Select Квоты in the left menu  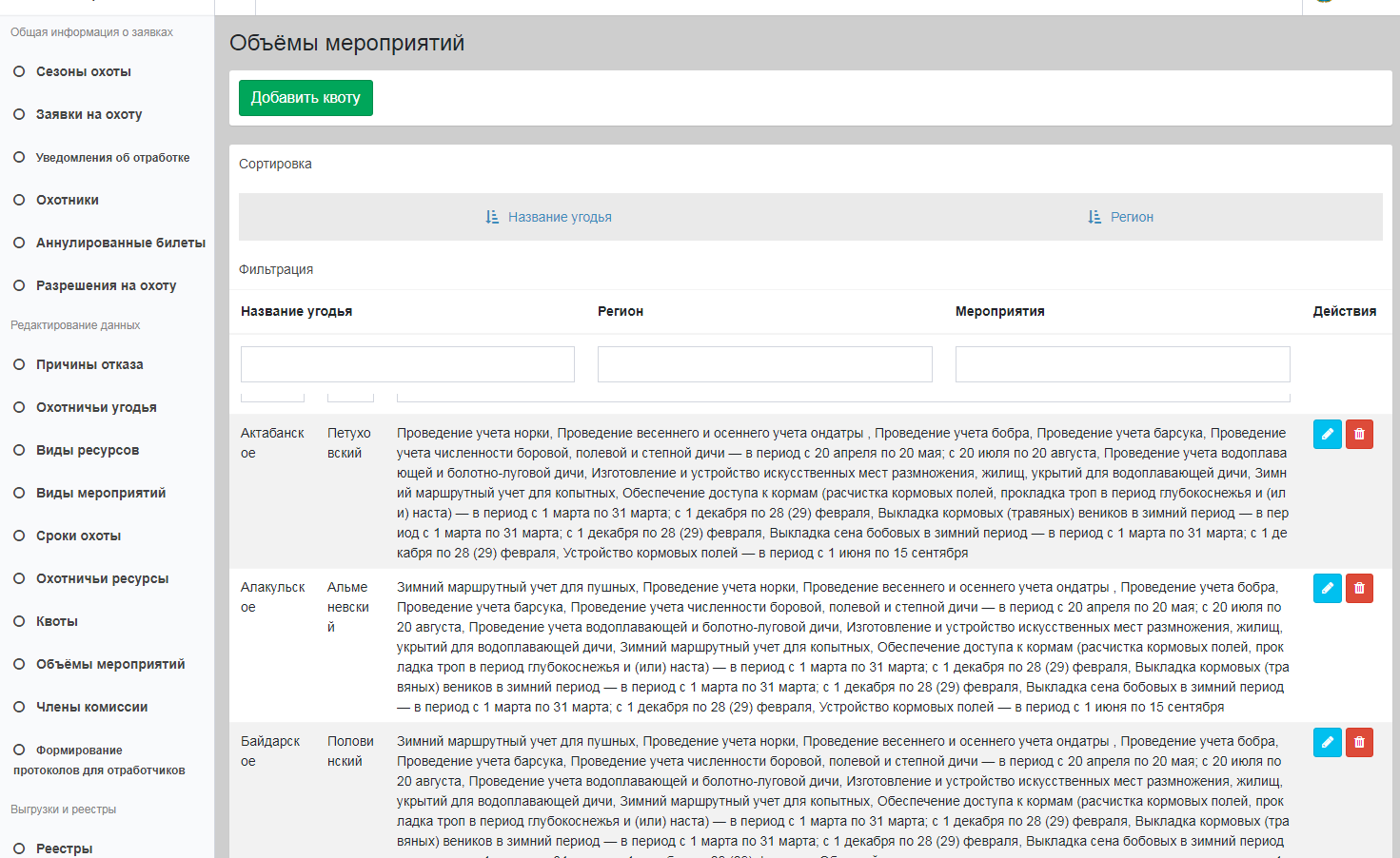click(x=57, y=621)
